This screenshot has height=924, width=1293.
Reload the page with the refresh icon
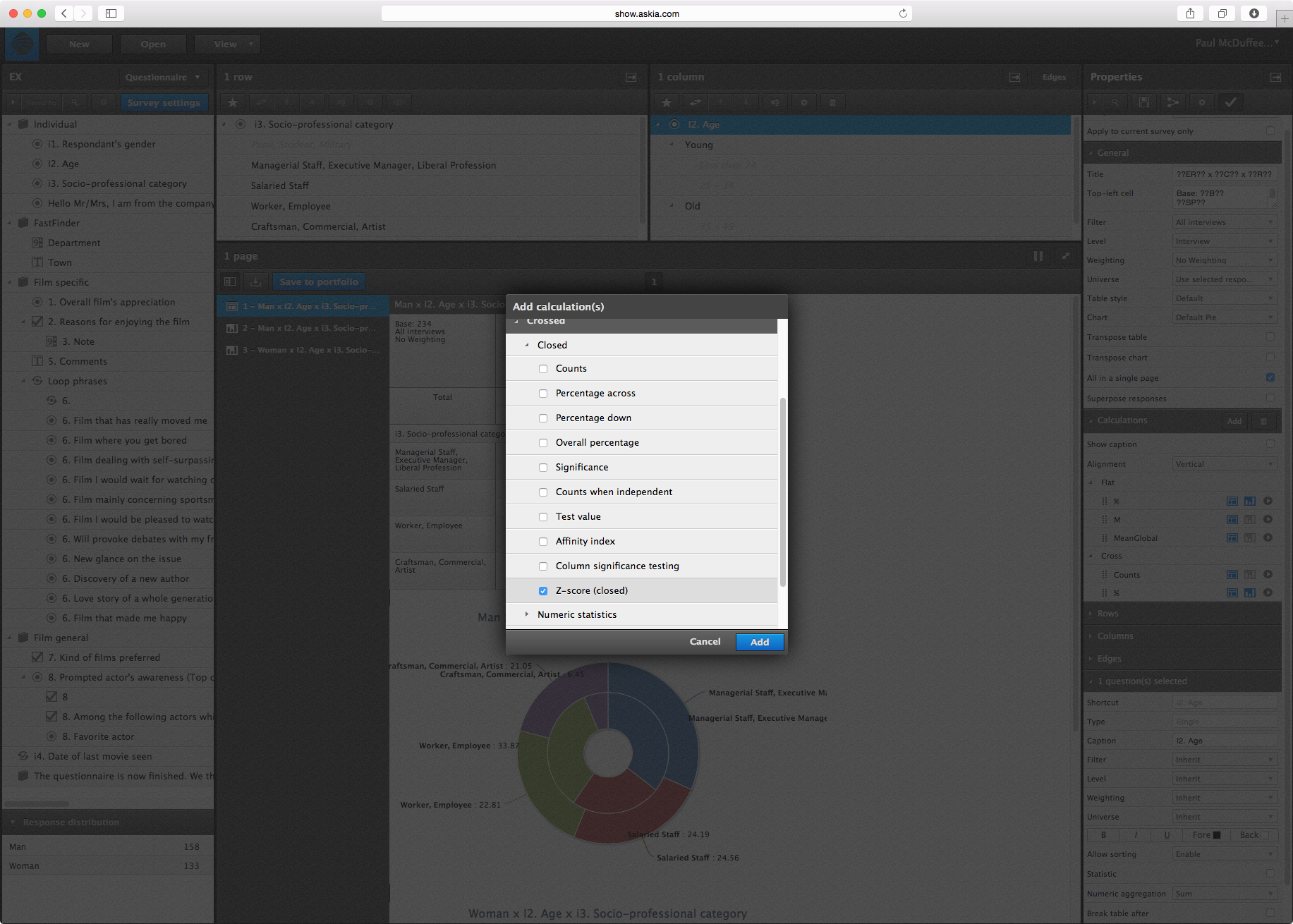click(x=903, y=13)
